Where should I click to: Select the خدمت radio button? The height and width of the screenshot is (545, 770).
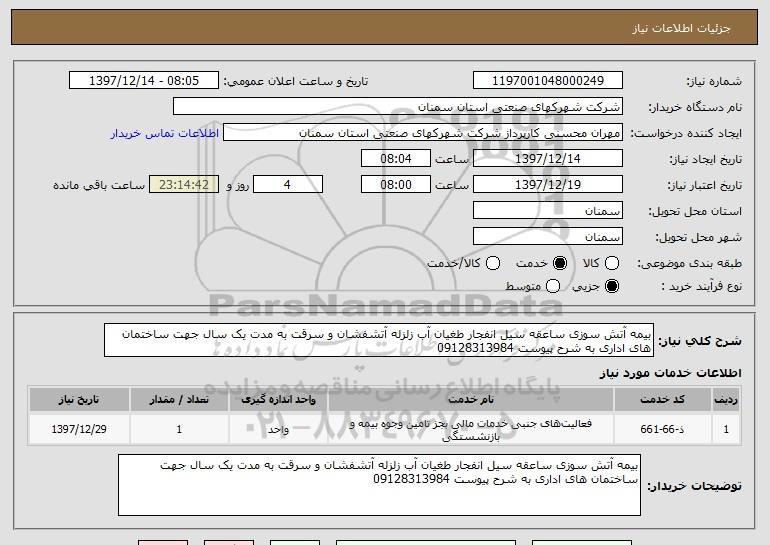point(559,263)
